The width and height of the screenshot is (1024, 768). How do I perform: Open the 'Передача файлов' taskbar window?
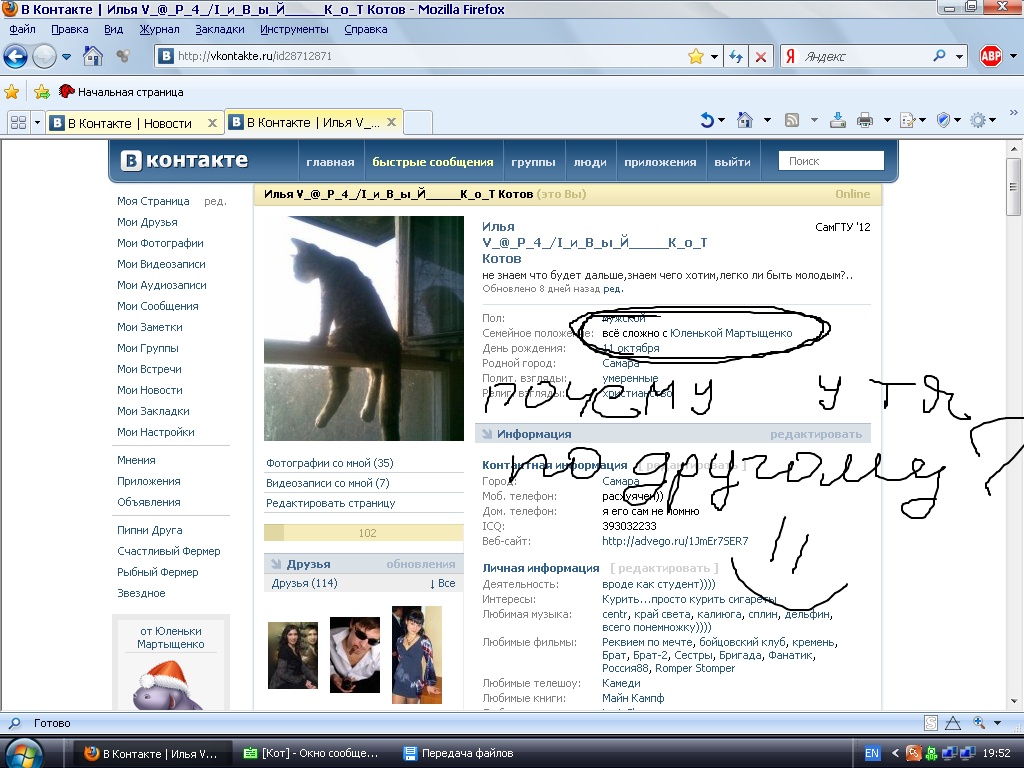[458, 753]
